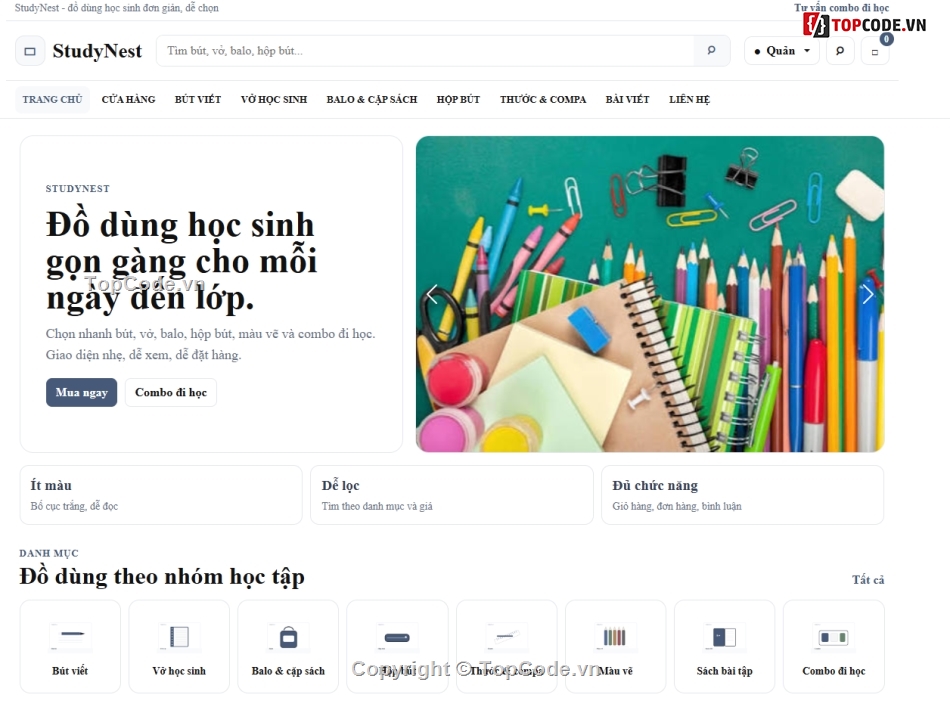Screen dimensions: 950x704
Task: Click the cart count badge showing 0
Action: click(x=886, y=39)
